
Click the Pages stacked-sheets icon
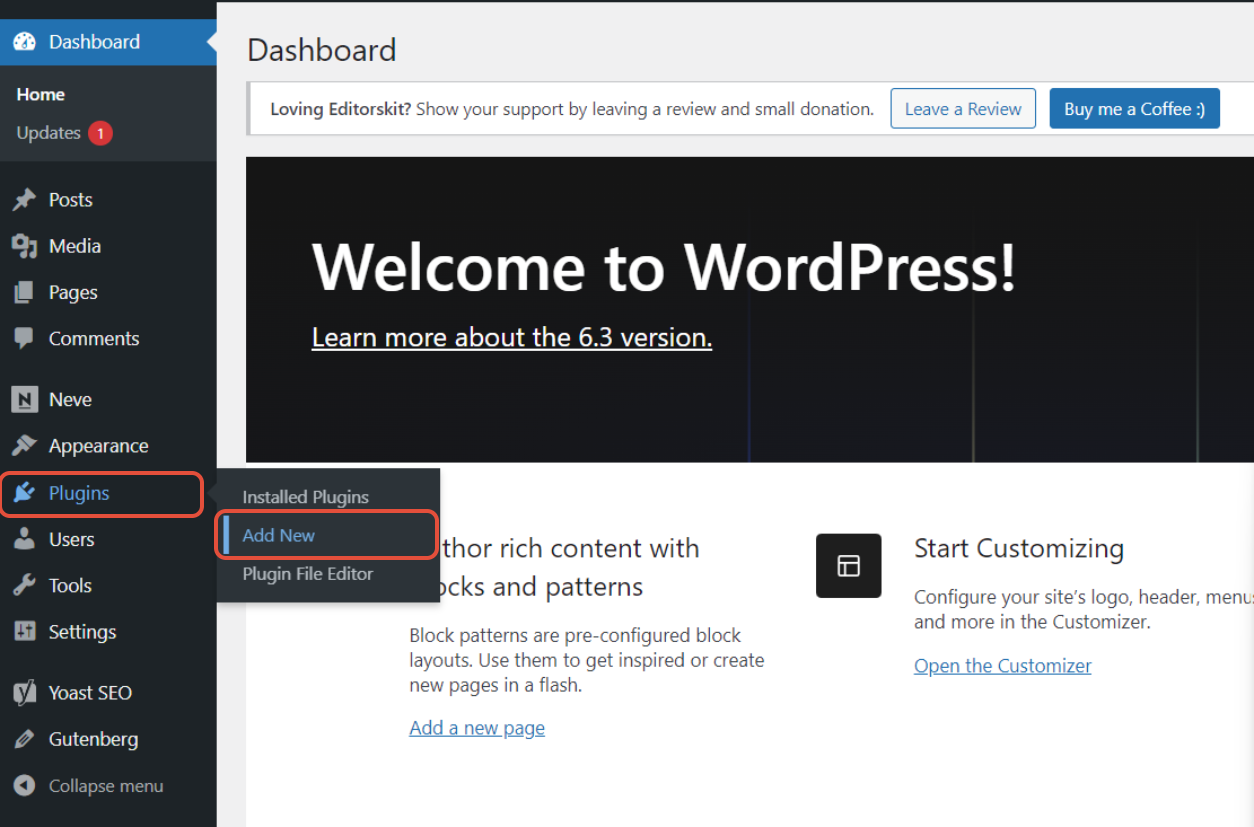tap(24, 292)
